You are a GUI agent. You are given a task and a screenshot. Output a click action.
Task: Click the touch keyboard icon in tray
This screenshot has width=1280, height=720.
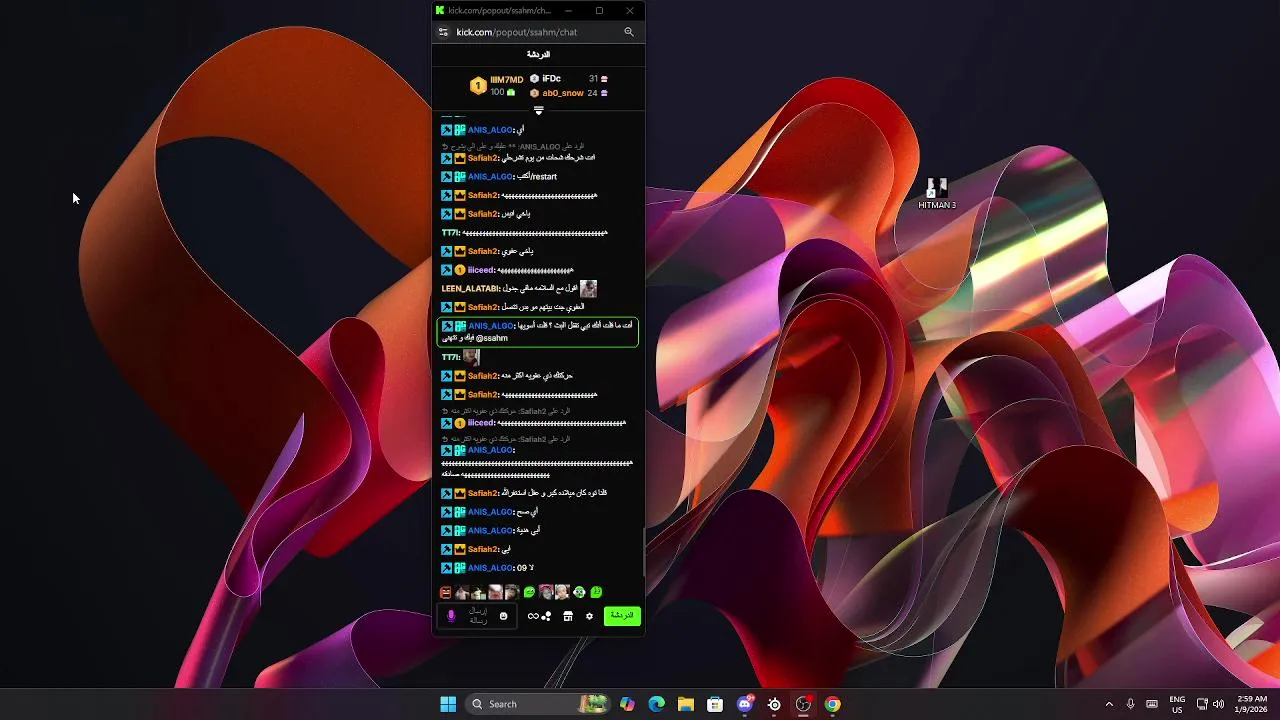[x=1152, y=704]
